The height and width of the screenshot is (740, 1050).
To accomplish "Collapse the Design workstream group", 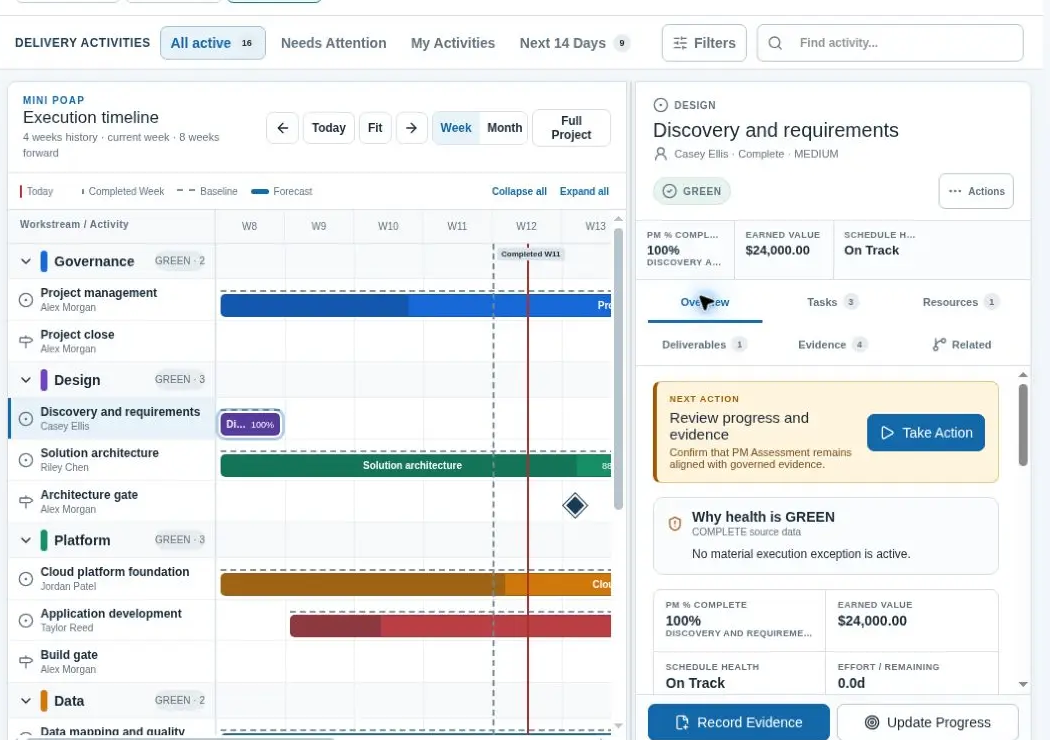I will coord(25,380).
